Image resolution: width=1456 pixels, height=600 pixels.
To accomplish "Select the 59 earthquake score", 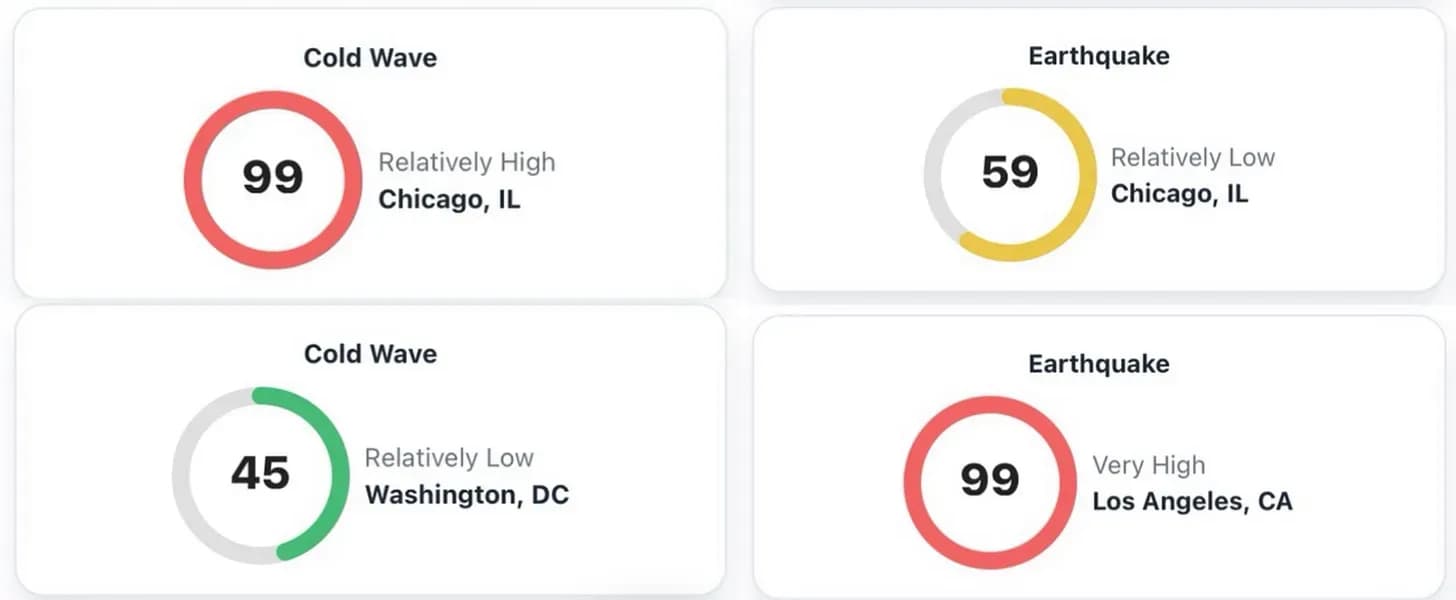I will 1010,173.
